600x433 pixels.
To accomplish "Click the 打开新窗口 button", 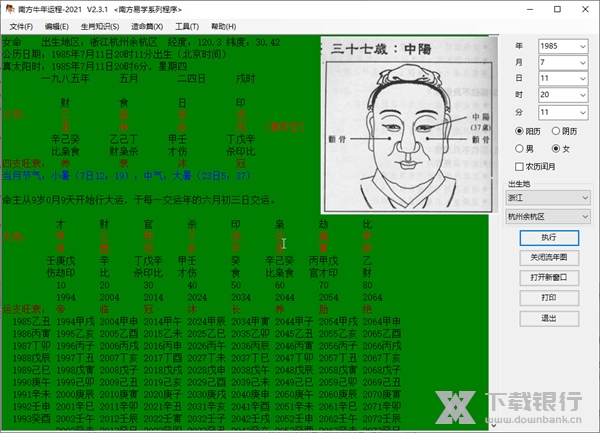I will click(x=548, y=277).
